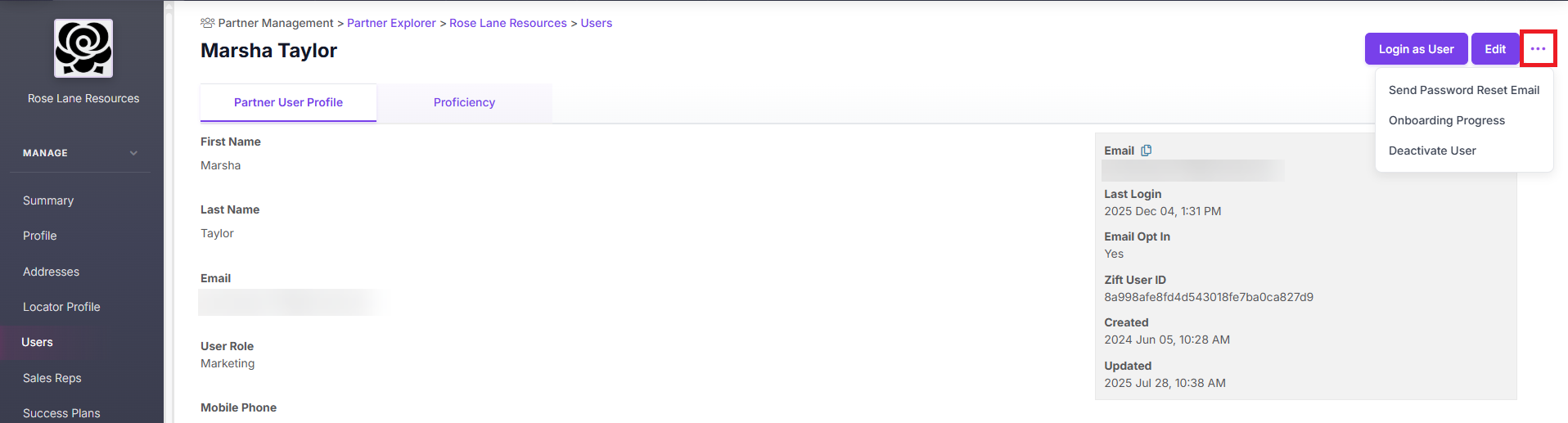1568x423 pixels.
Task: Click the Partner Management people icon
Action: [208, 23]
